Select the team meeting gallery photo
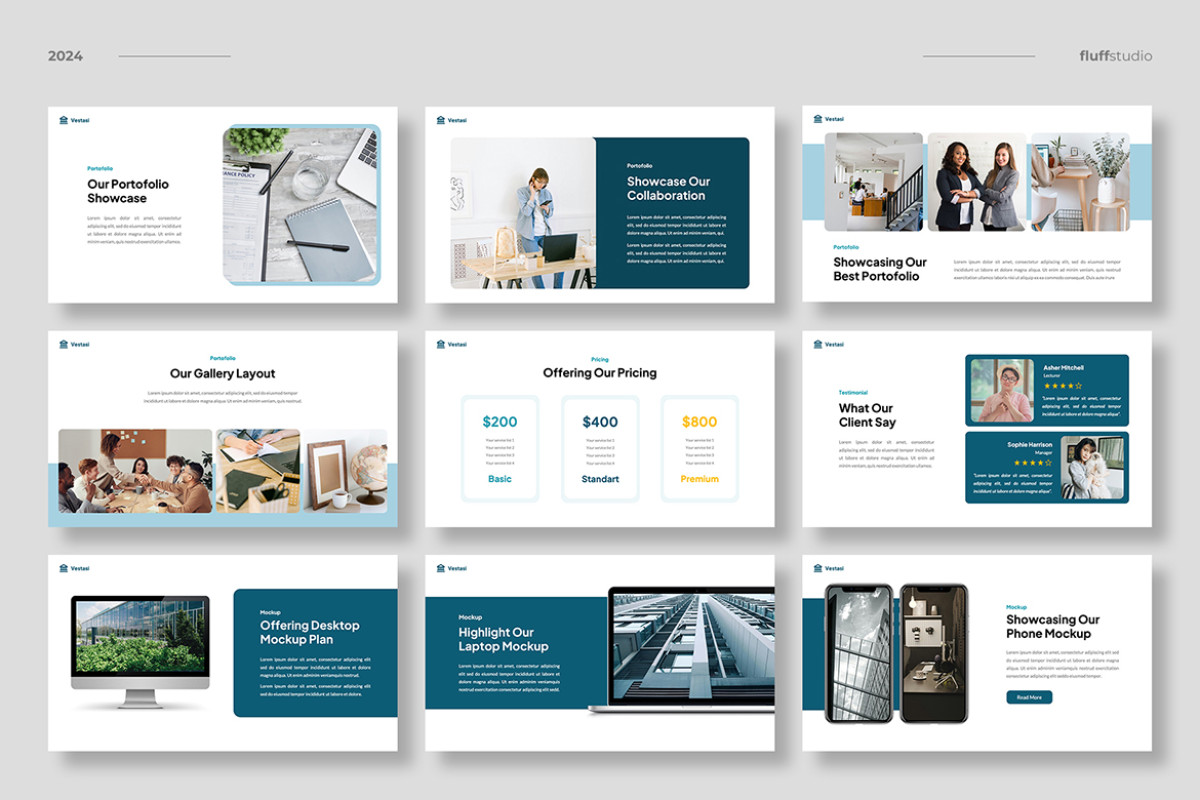Screen dimensions: 1200x800 click(135, 471)
